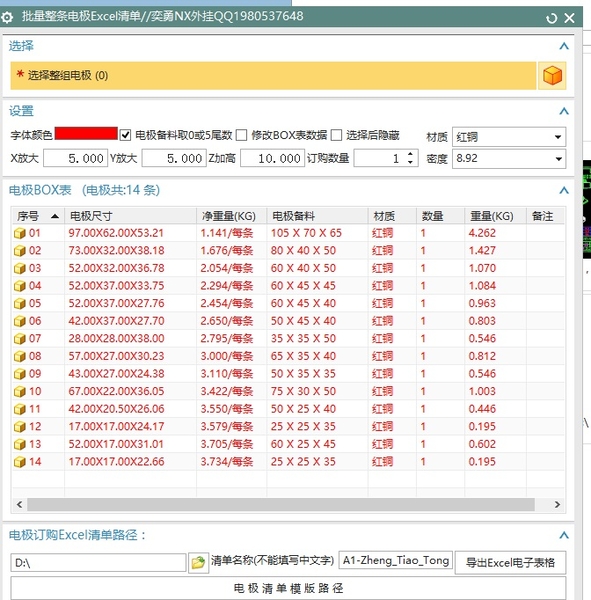591x600 pixels.
Task: Select the cube icon of row 13
Action: (x=20, y=445)
